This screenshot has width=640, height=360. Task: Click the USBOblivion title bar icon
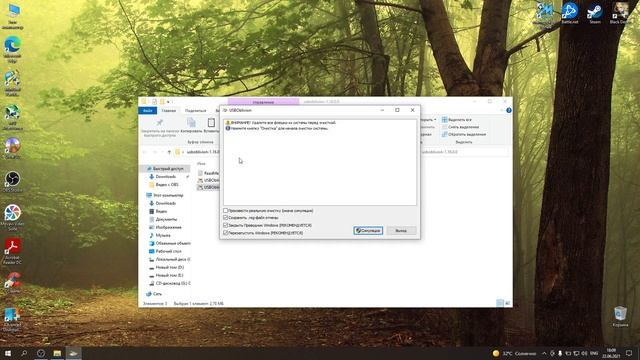point(225,110)
